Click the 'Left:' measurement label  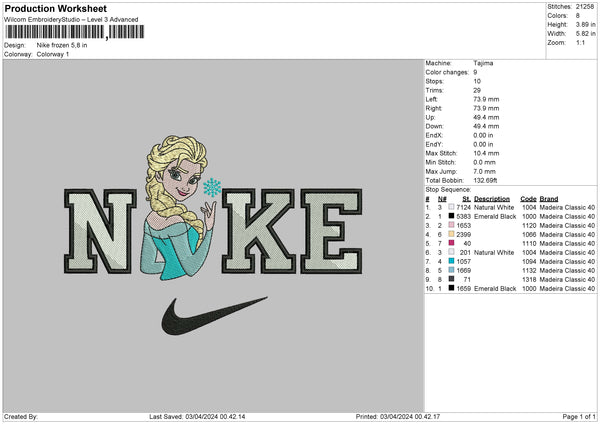pos(430,99)
